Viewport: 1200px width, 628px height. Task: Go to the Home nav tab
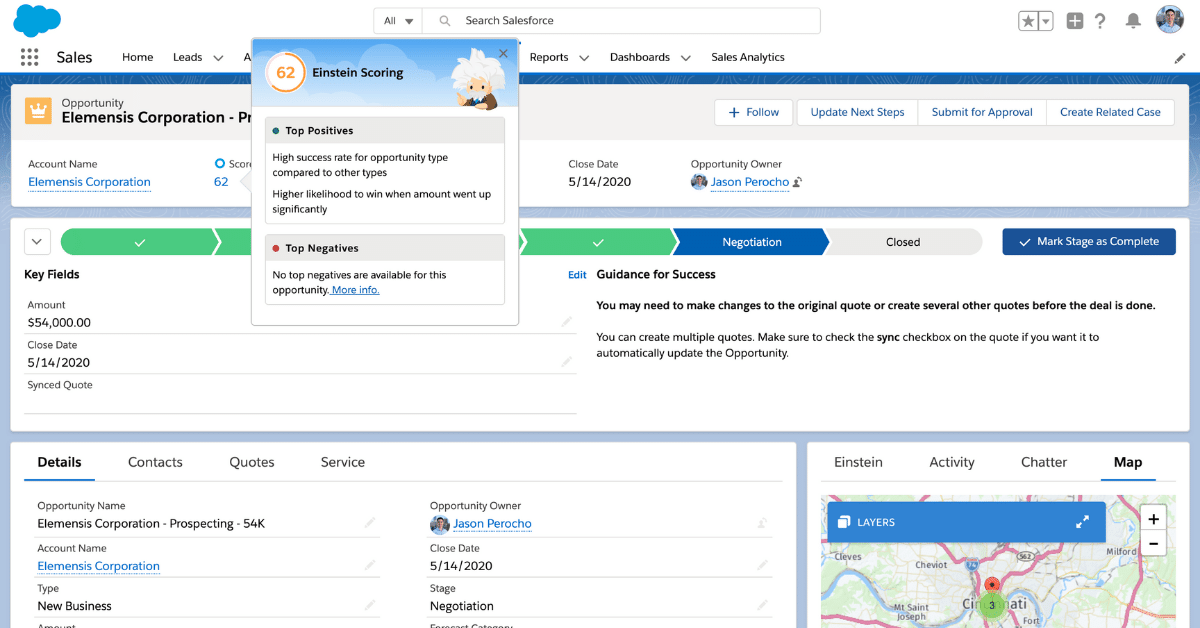coord(137,57)
